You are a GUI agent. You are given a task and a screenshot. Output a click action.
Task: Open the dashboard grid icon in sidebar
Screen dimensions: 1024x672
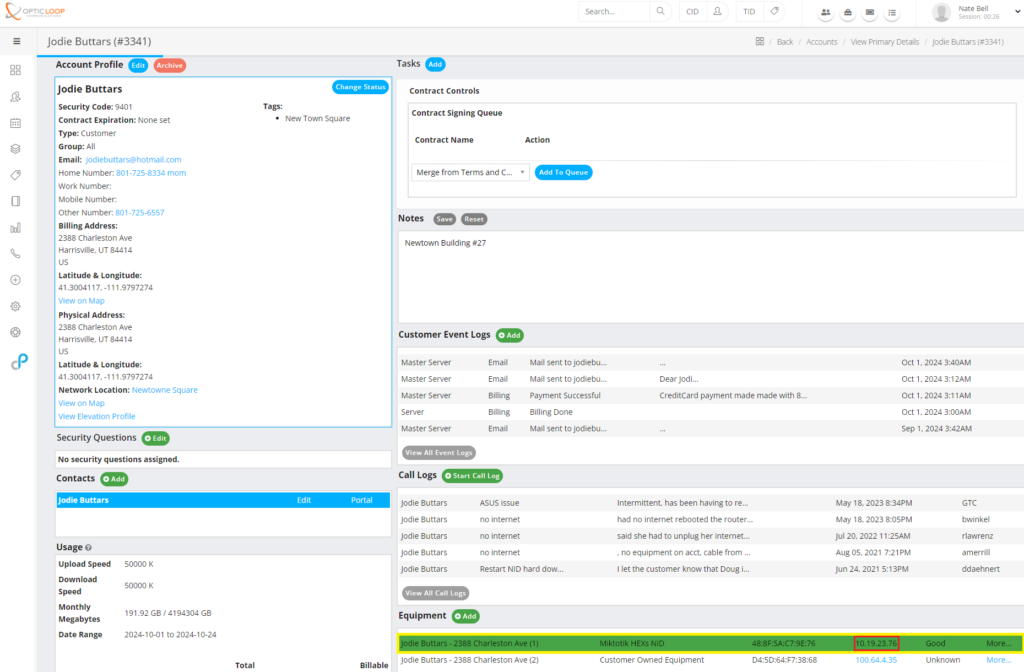coord(15,71)
